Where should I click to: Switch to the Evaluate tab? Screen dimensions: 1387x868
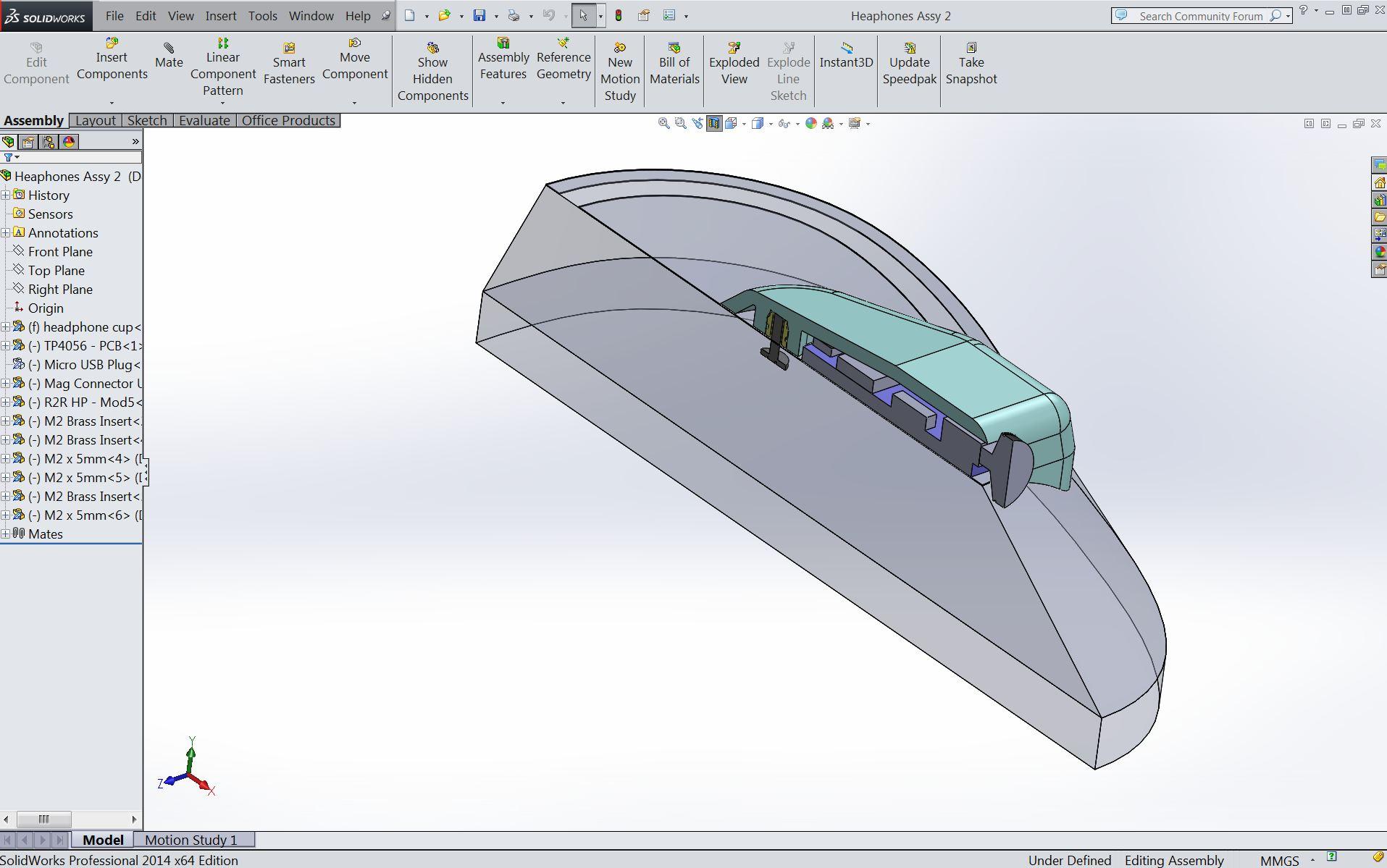[x=204, y=120]
